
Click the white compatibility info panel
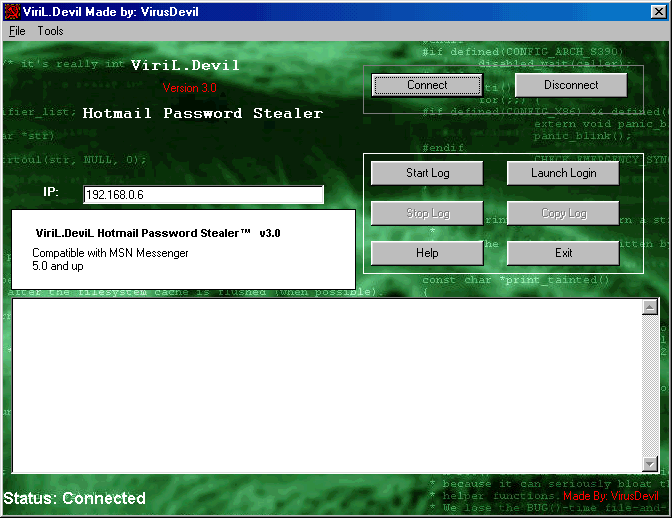pos(183,248)
